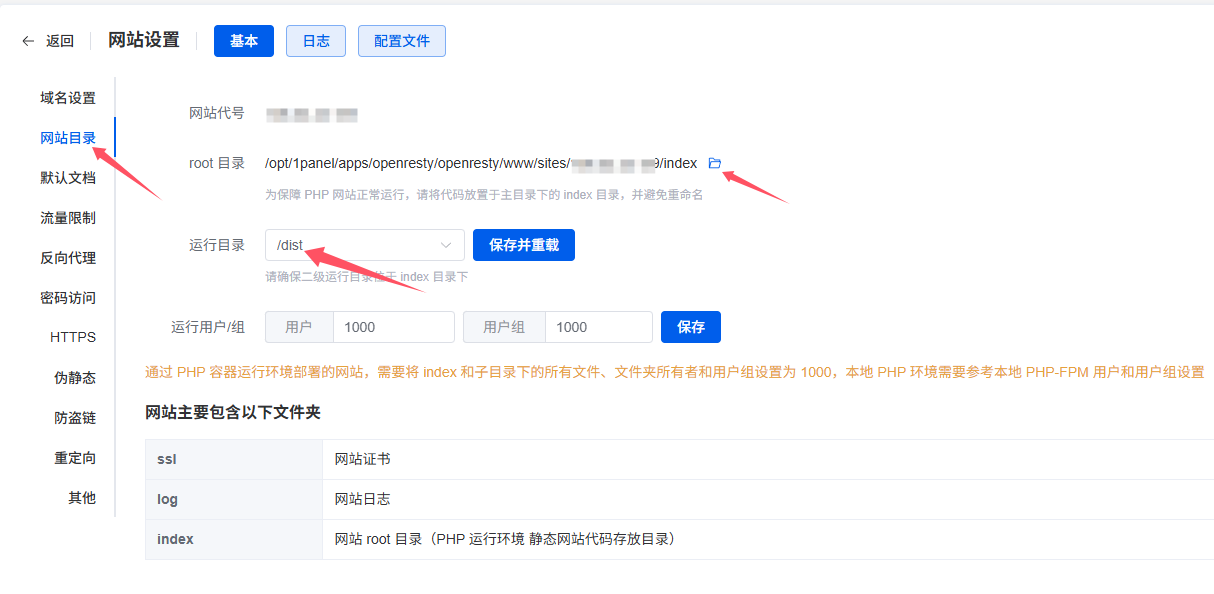The image size is (1214, 594).
Task: Go to 防盗链 section
Action: 75,418
